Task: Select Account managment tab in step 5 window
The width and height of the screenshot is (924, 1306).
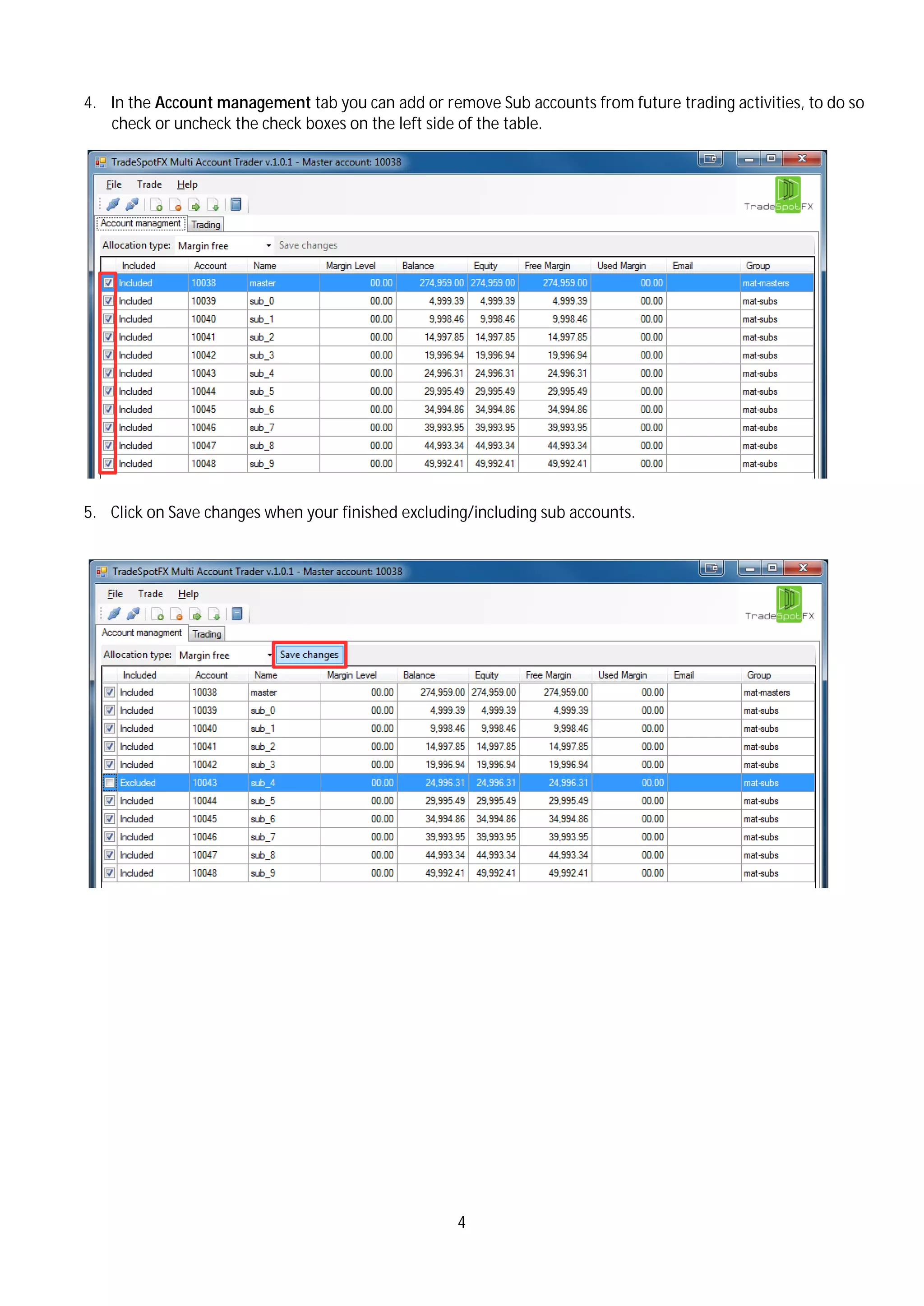Action: [x=142, y=633]
